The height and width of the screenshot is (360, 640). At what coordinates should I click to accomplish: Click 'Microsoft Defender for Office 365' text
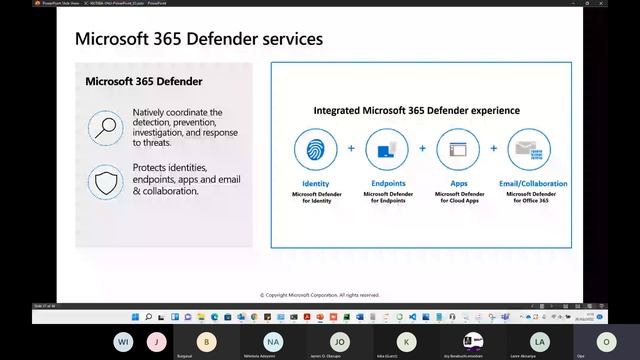[531, 198]
